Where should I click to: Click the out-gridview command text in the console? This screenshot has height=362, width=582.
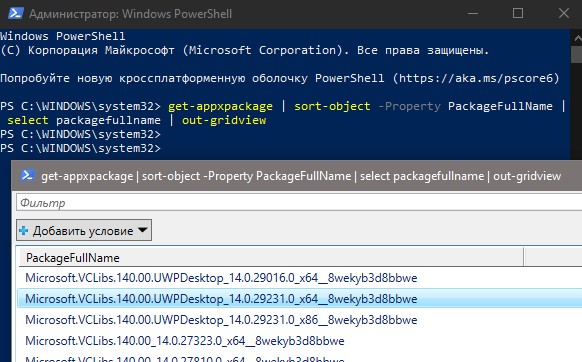click(224, 120)
